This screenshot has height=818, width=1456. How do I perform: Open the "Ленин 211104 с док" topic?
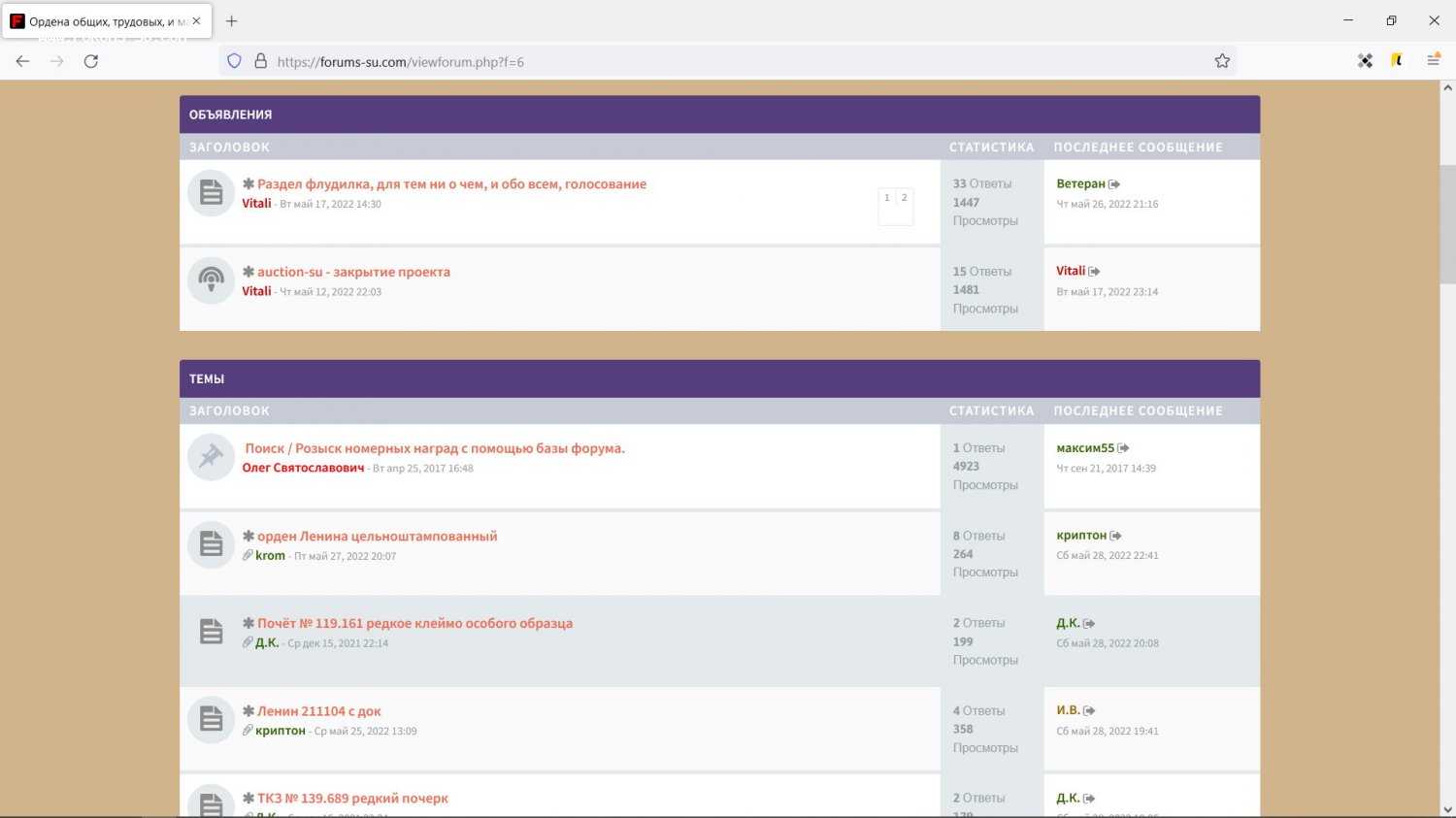pyautogui.click(x=318, y=711)
